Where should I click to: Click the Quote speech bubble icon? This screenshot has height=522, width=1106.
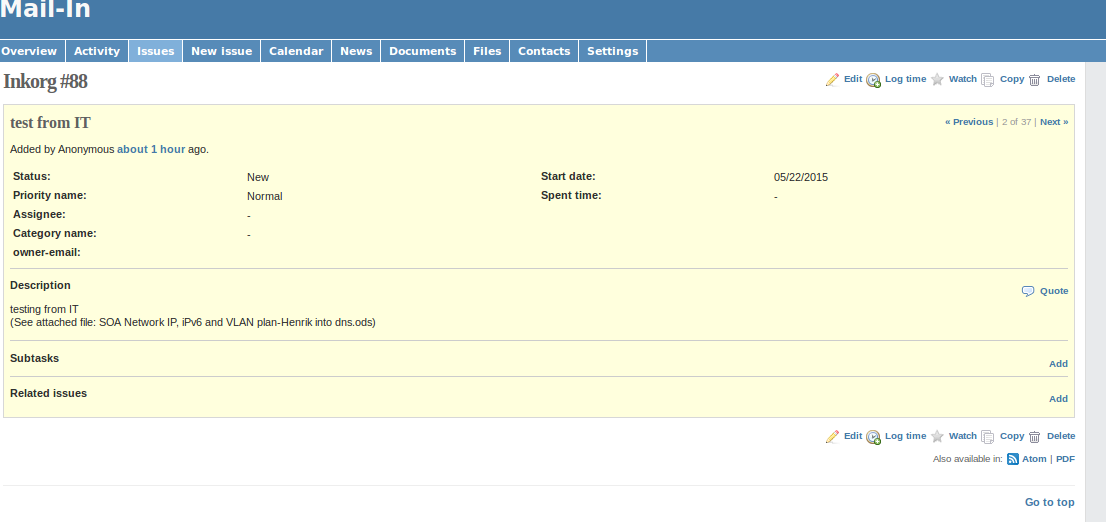(x=1028, y=291)
